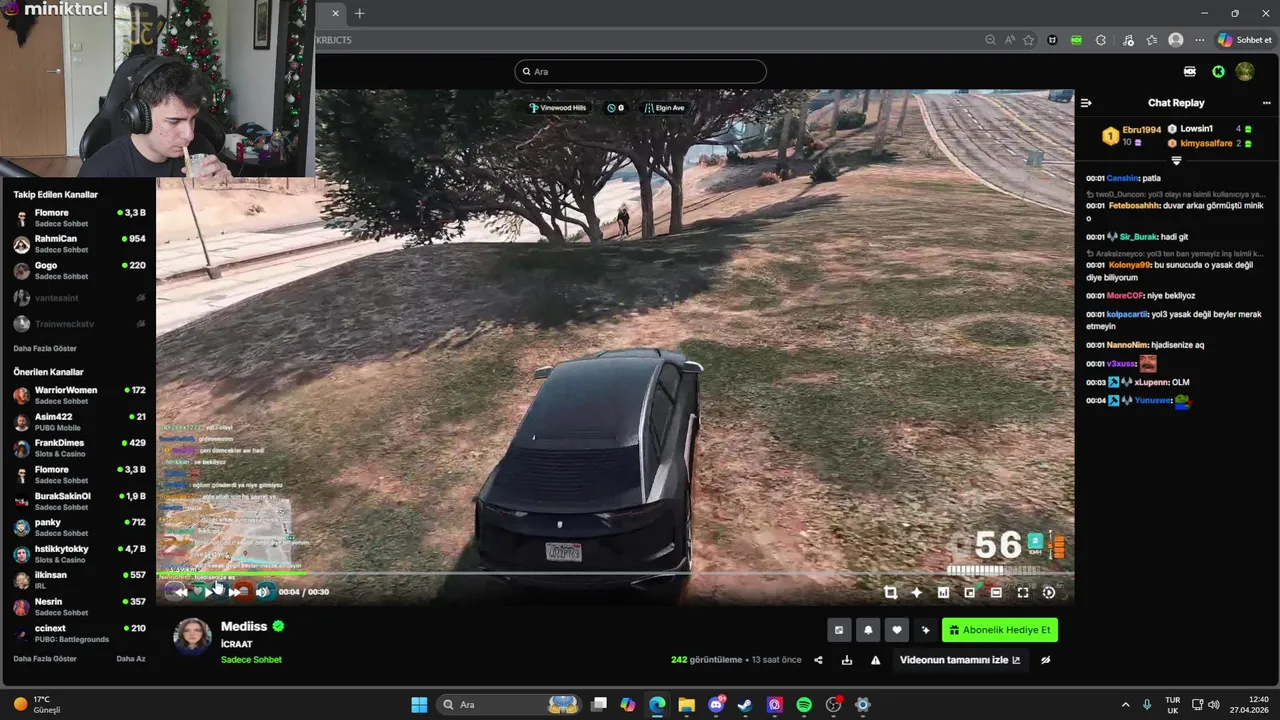
Task: Open video stats bar-chart icon
Action: [943, 592]
